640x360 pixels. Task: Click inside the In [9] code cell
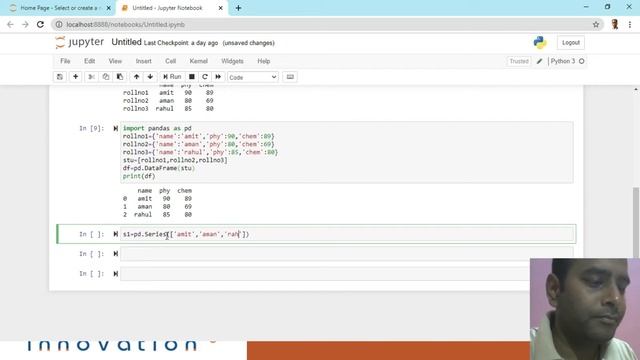347,152
